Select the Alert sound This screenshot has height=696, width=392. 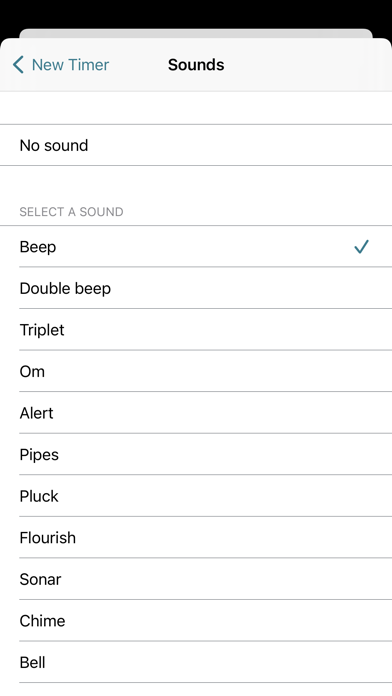pos(196,413)
